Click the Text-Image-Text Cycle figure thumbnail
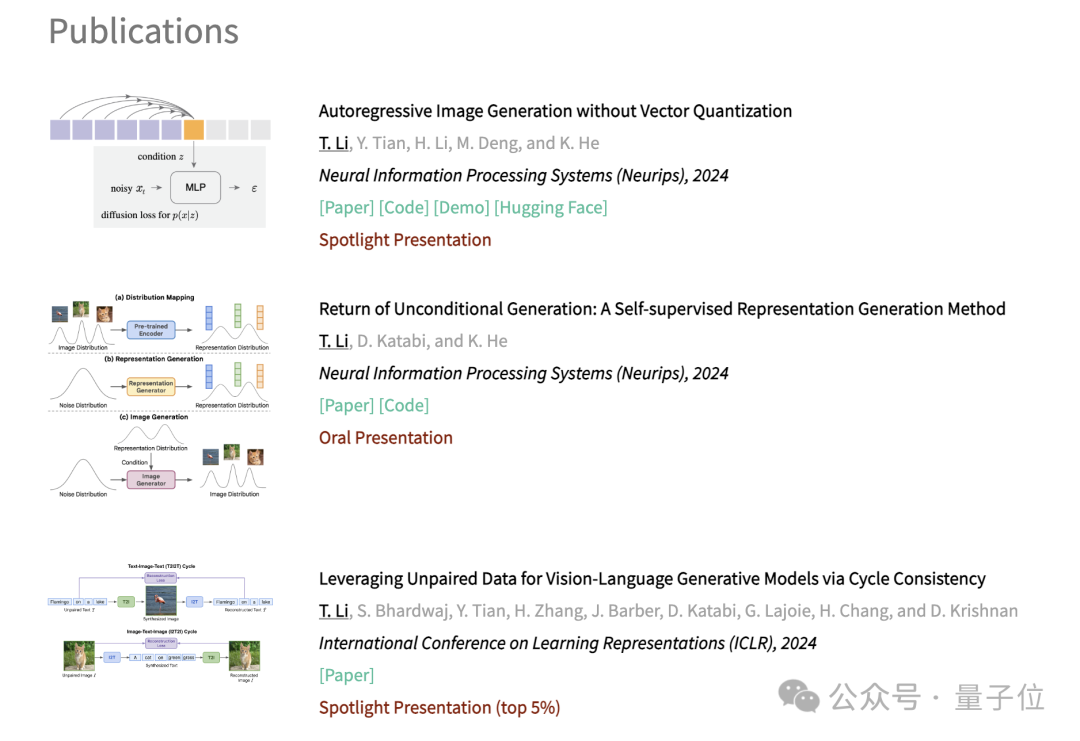 click(x=160, y=623)
